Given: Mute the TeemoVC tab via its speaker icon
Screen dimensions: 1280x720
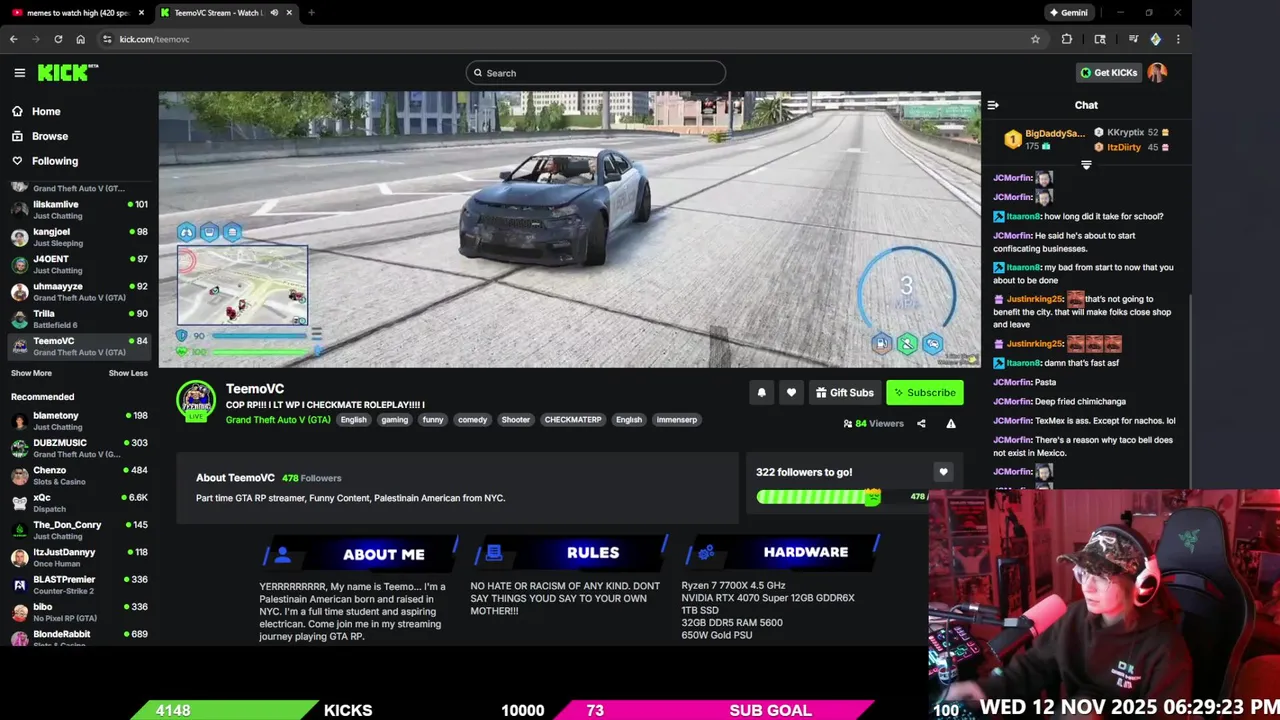Looking at the screenshot, I should point(274,13).
